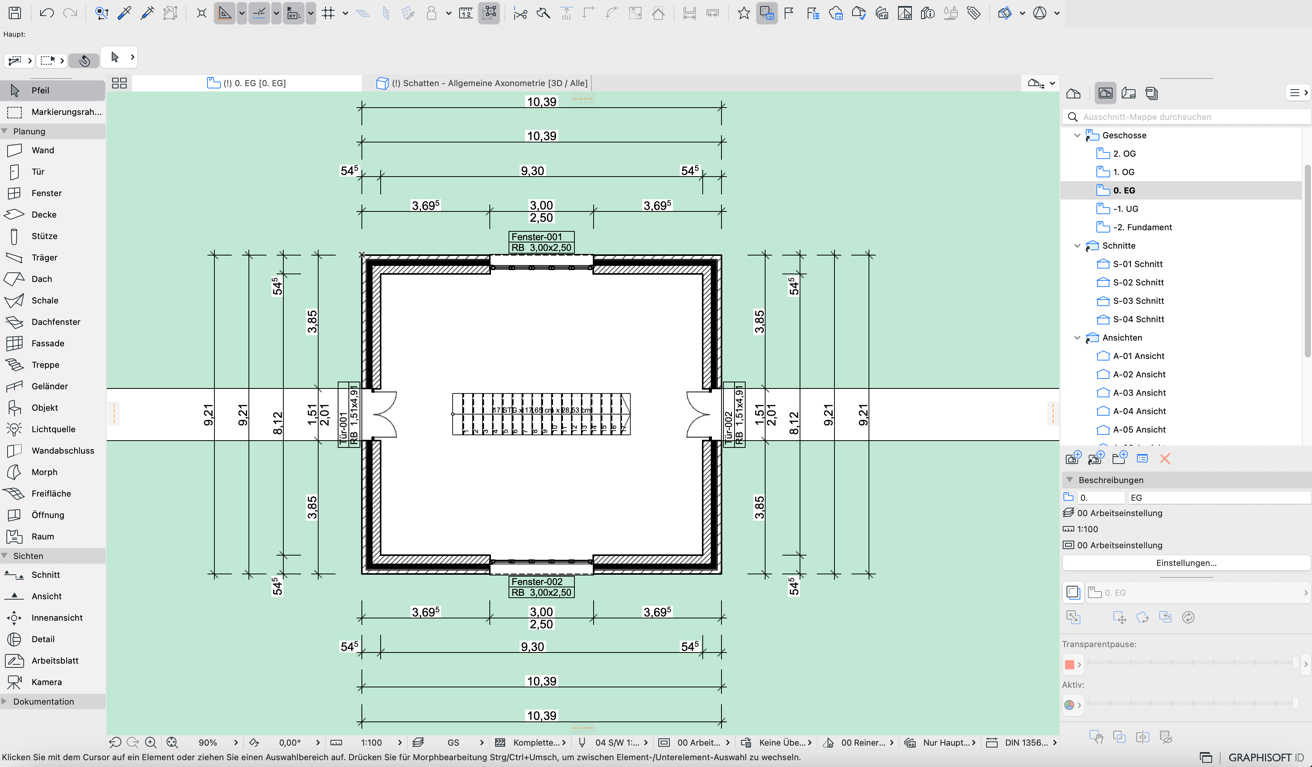This screenshot has width=1312, height=767.
Task: Switch navigator to Projekt-Mappe house icon
Action: pos(1074,93)
